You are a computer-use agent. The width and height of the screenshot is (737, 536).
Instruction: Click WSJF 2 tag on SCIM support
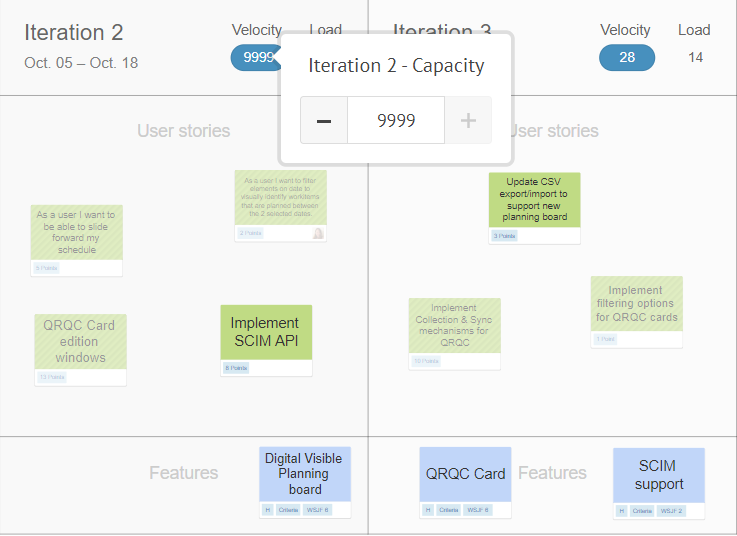pos(671,511)
